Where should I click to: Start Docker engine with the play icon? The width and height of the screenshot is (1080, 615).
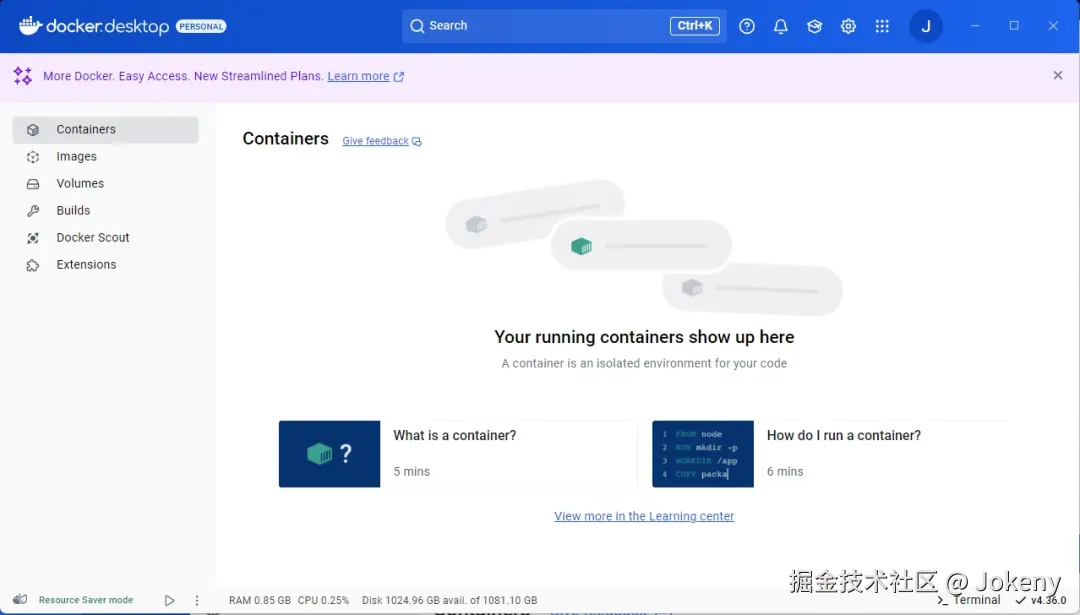169,601
